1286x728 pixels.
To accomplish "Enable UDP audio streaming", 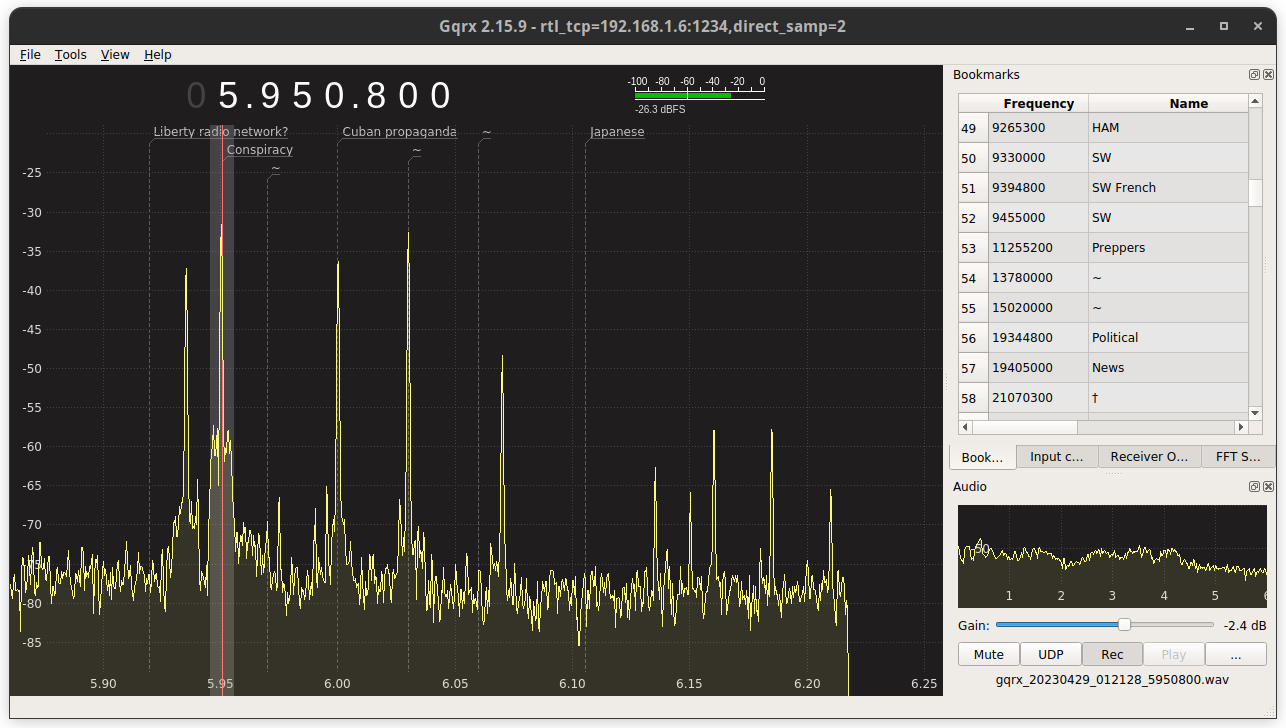I will (x=1050, y=654).
